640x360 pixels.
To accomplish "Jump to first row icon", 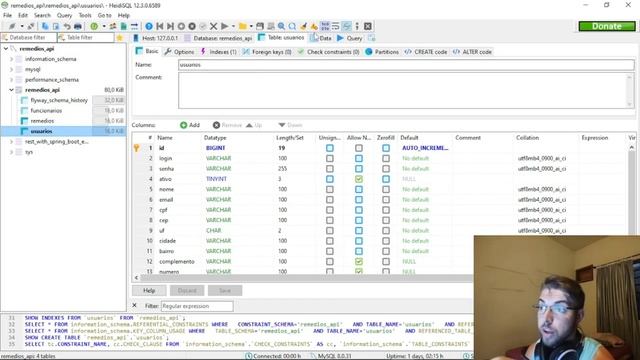I will 160,26.
